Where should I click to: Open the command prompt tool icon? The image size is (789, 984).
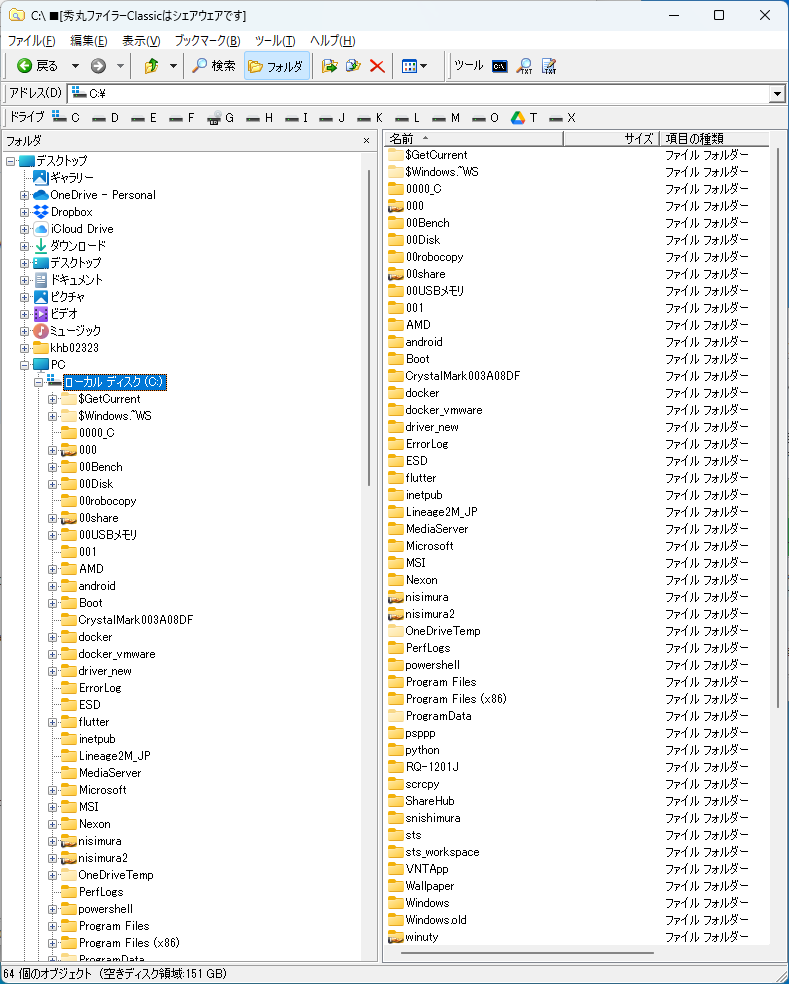pyautogui.click(x=500, y=66)
